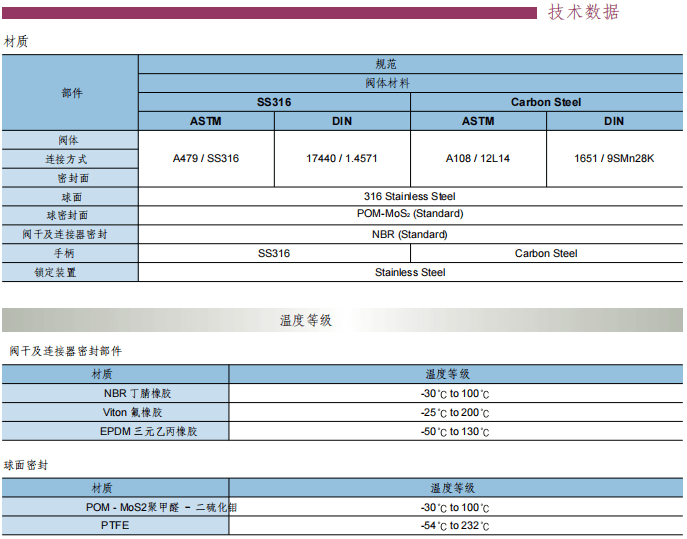Select the 部件 header cell
The image size is (687, 539).
(70, 92)
